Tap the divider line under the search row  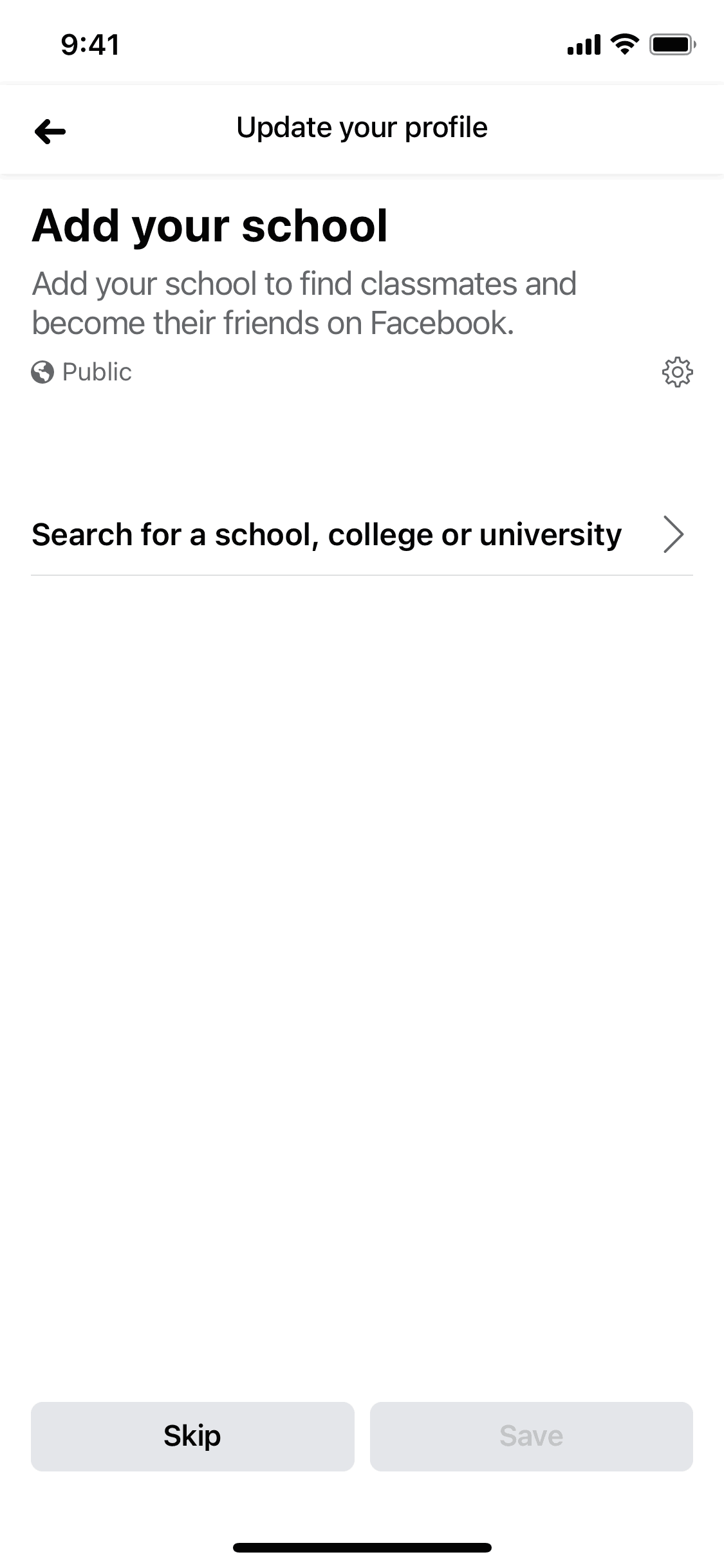coord(362,575)
